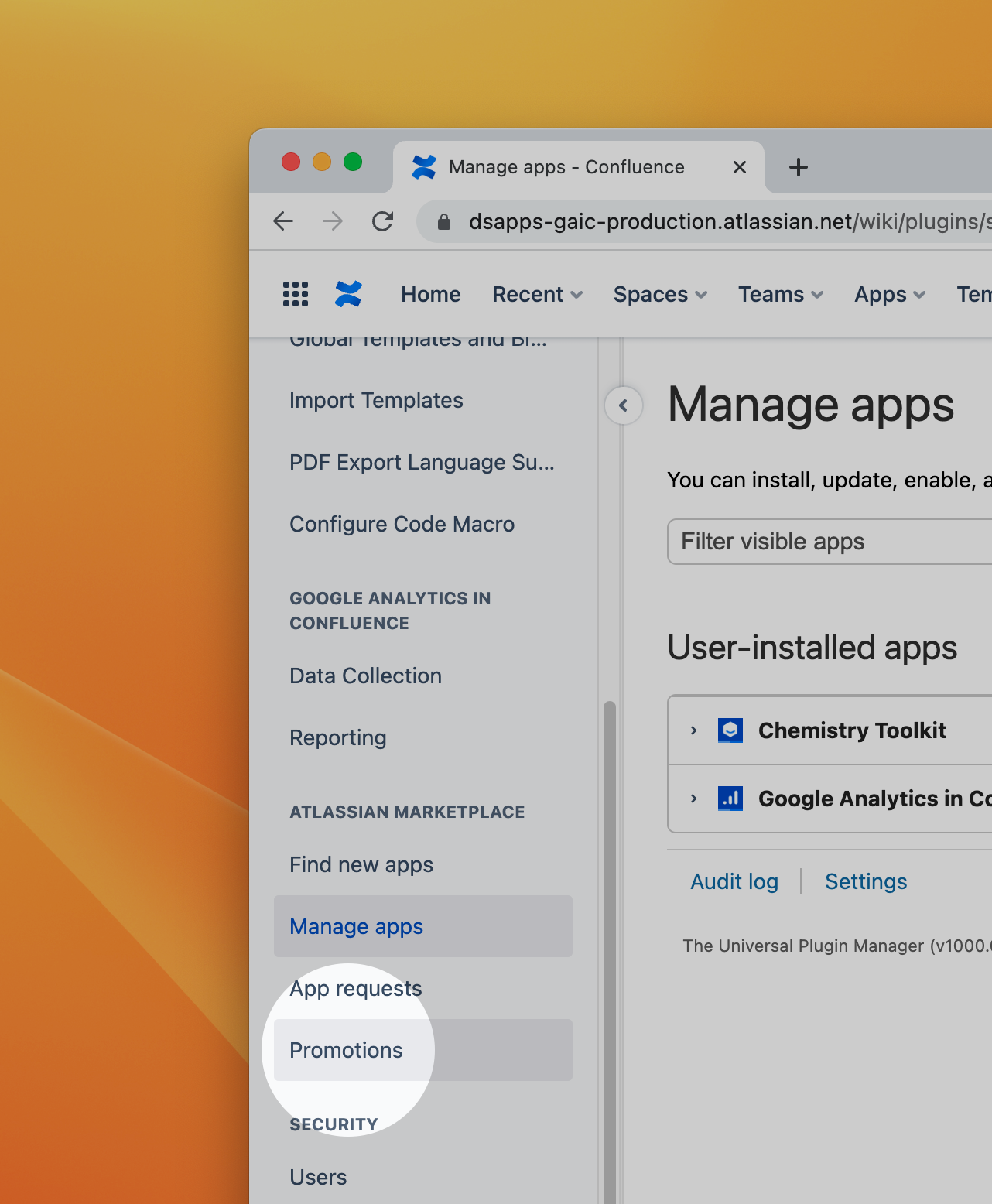Open the Audit log link

tap(734, 881)
